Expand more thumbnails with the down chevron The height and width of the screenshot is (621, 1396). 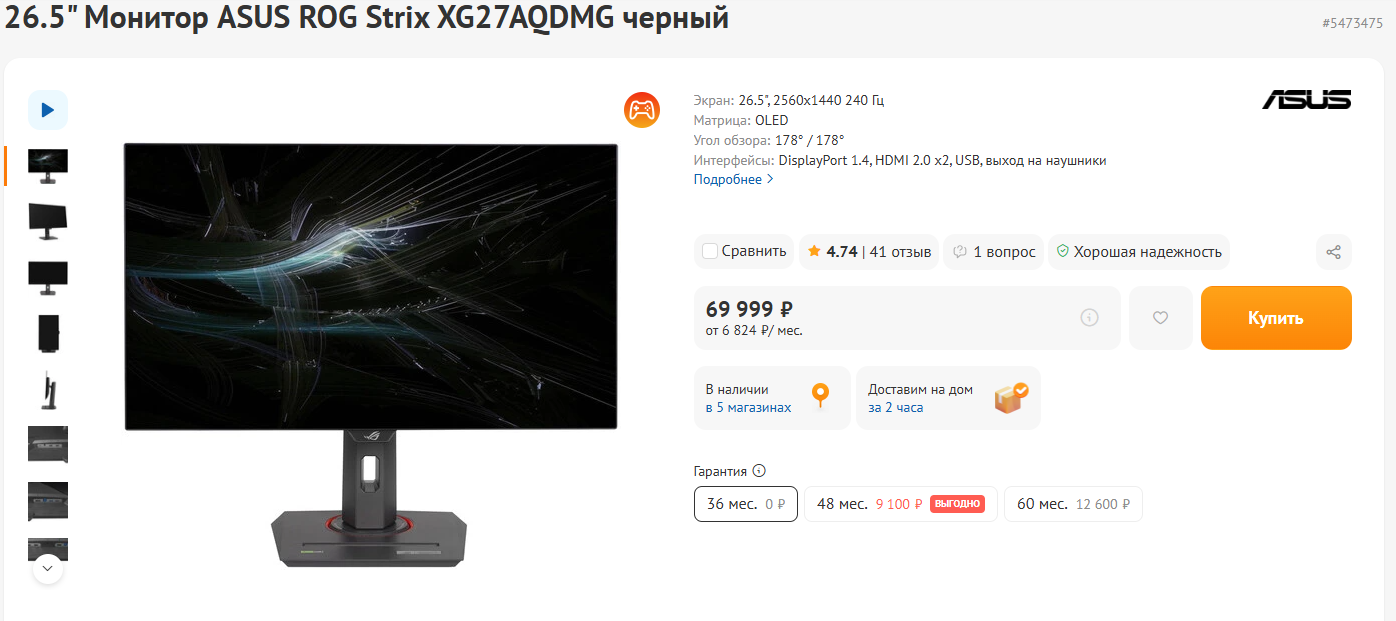click(x=48, y=570)
